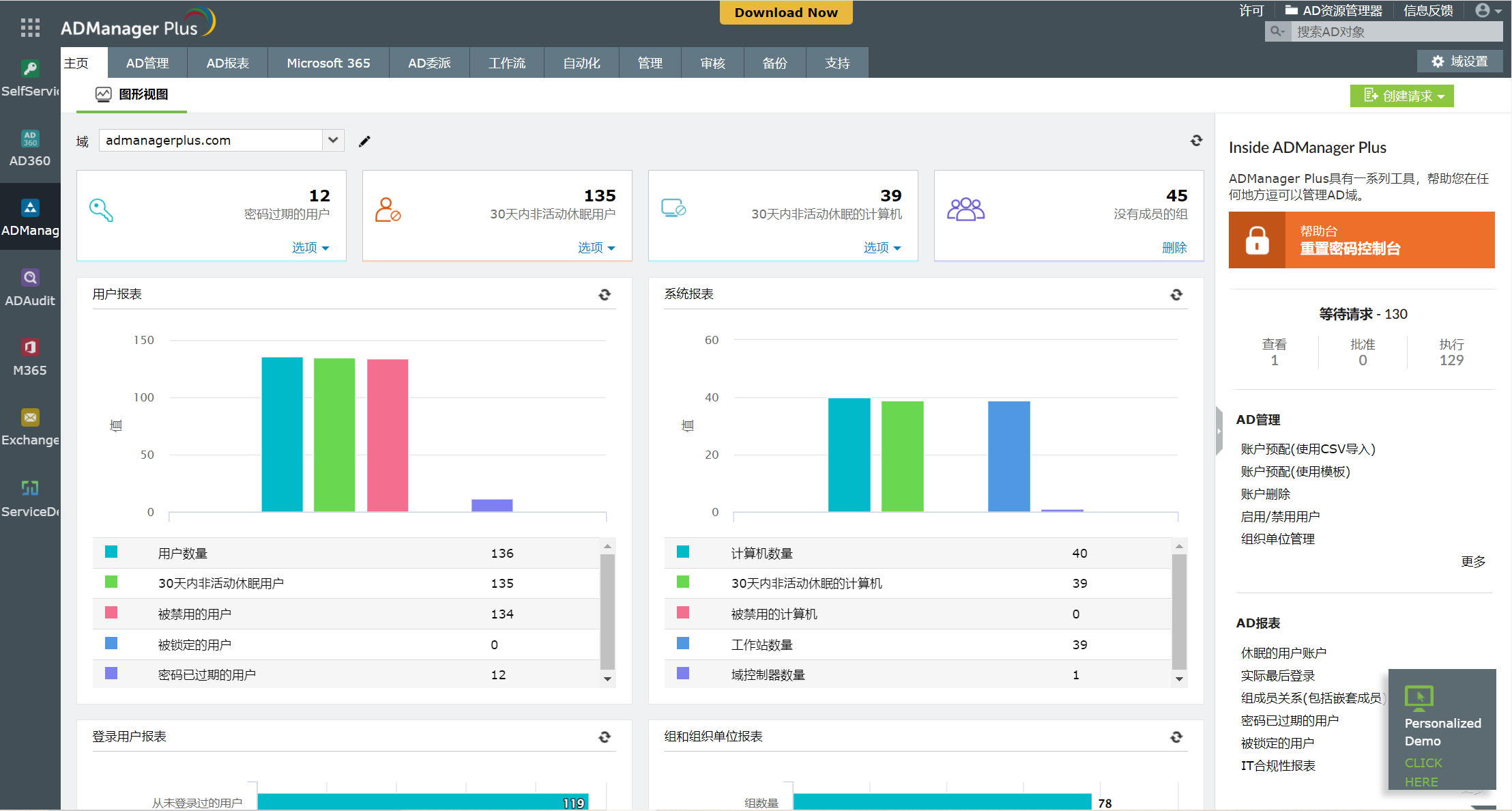Image resolution: width=1512 pixels, height=811 pixels.
Task: Open ADAudit icon in sidebar
Action: pyautogui.click(x=30, y=278)
